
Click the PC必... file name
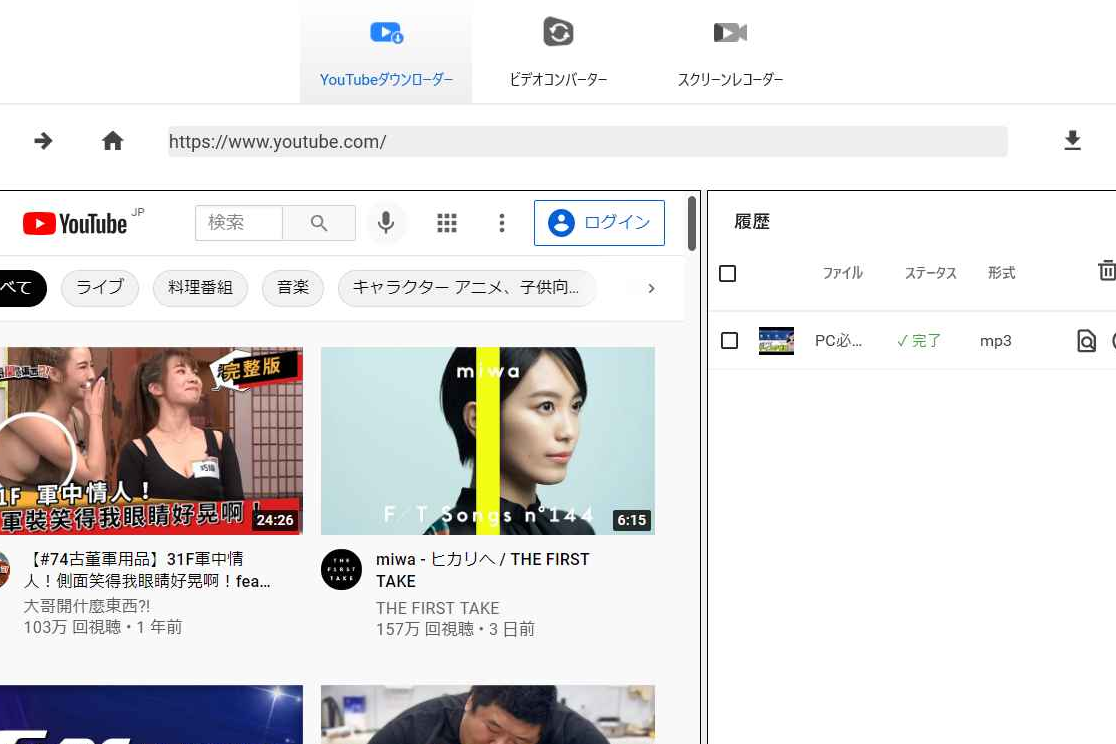click(838, 341)
